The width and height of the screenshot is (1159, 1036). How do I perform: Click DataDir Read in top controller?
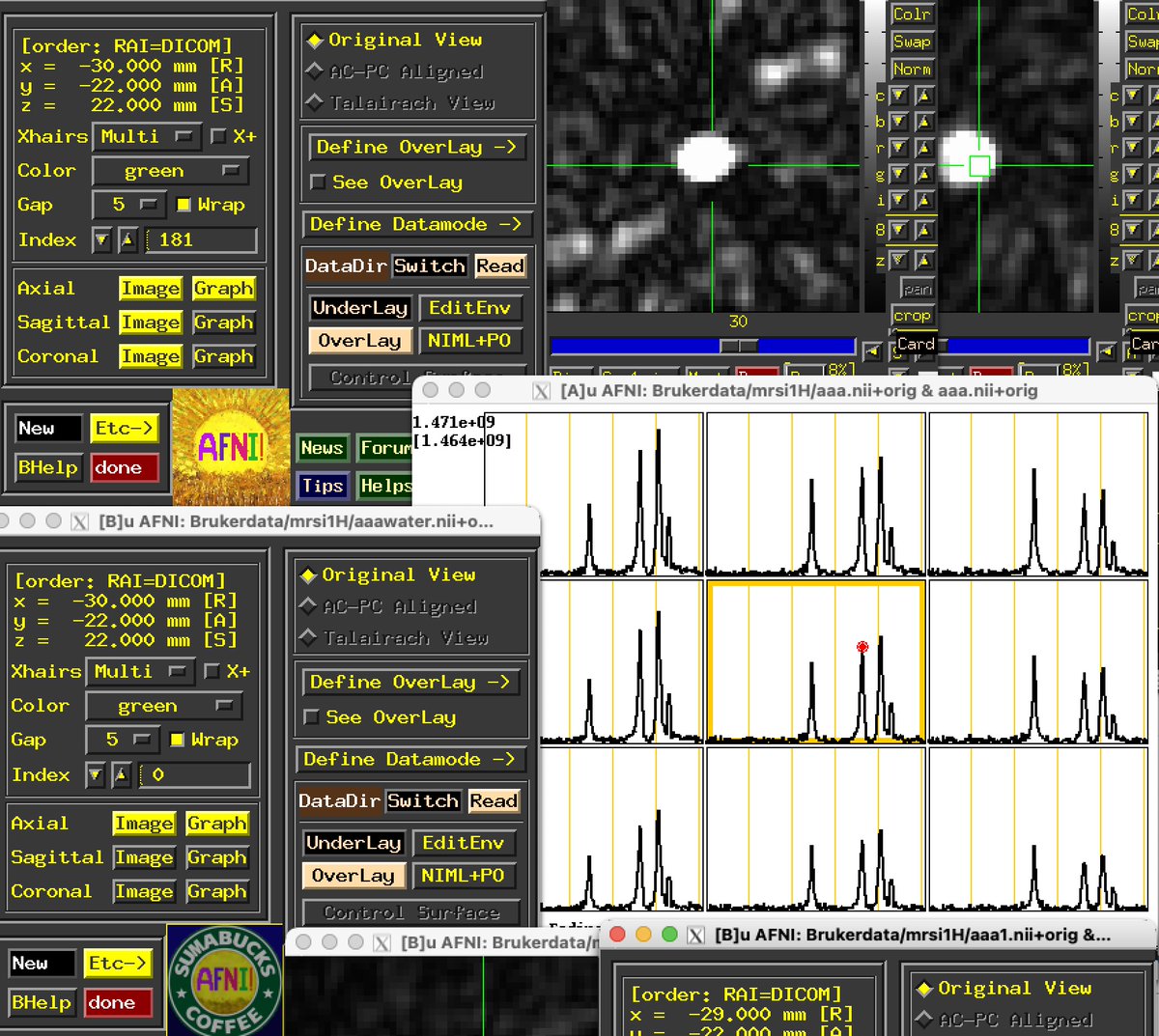coord(499,266)
